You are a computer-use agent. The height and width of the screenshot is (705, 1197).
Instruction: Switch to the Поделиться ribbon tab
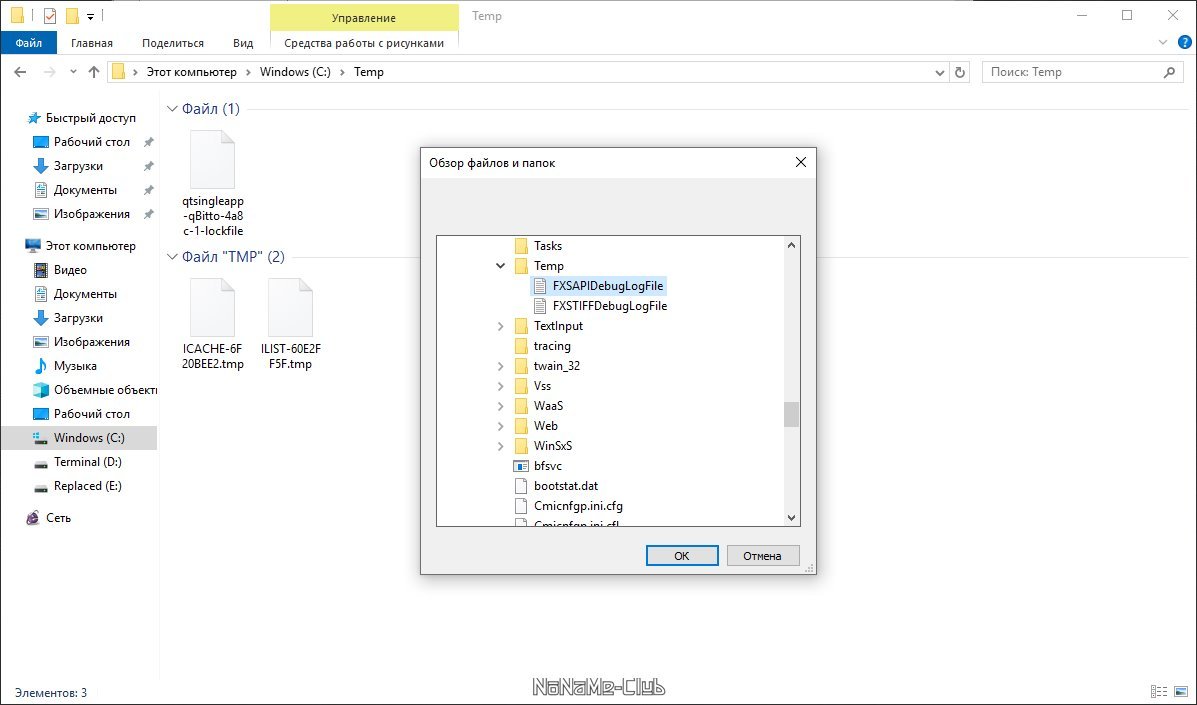tap(173, 43)
